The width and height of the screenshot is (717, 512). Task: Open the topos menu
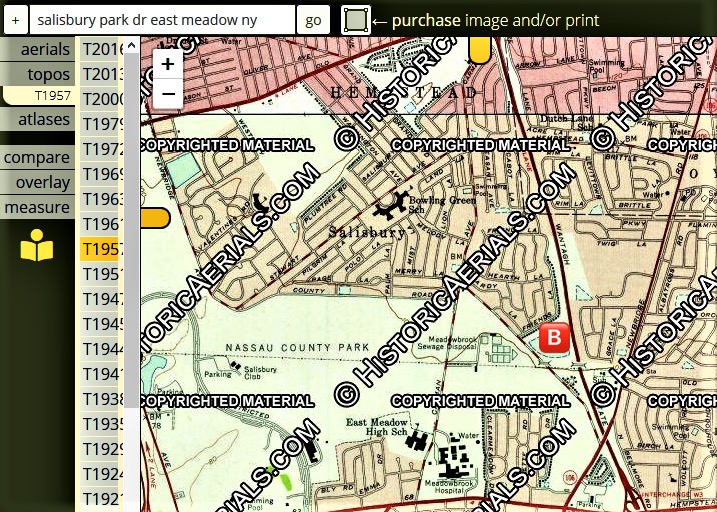(x=37, y=74)
